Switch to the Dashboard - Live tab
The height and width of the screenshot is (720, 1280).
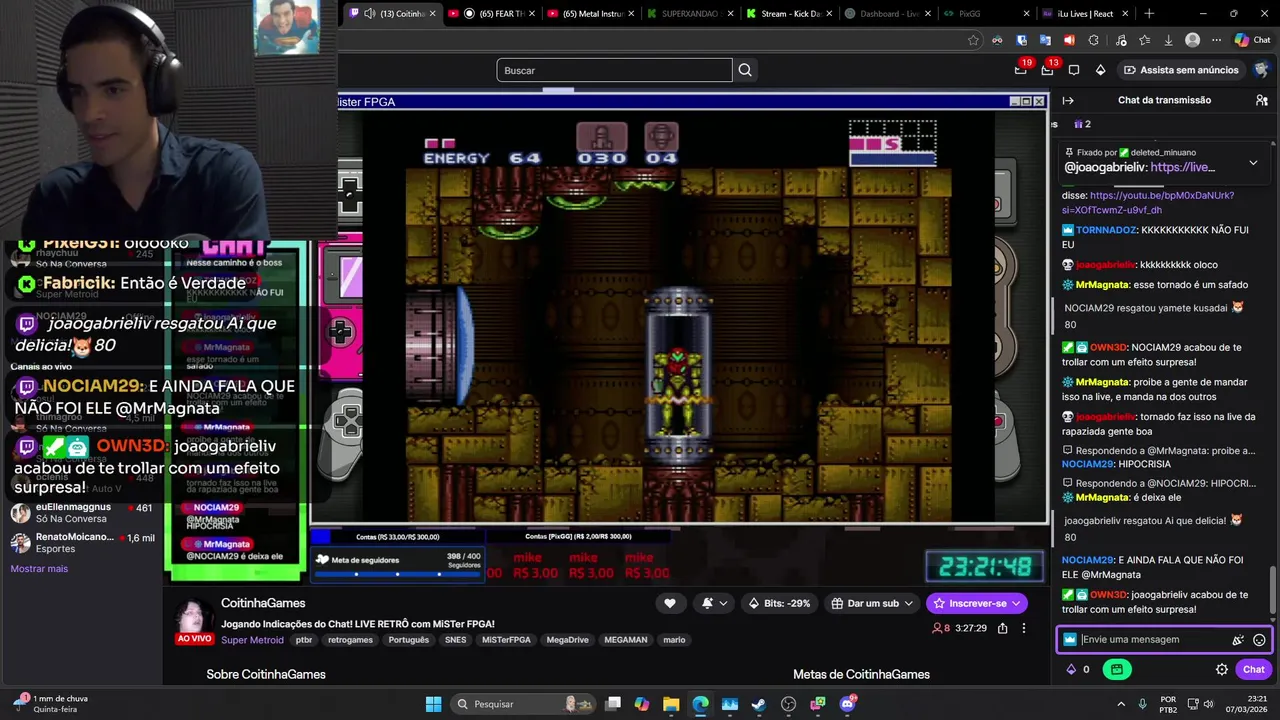point(887,14)
